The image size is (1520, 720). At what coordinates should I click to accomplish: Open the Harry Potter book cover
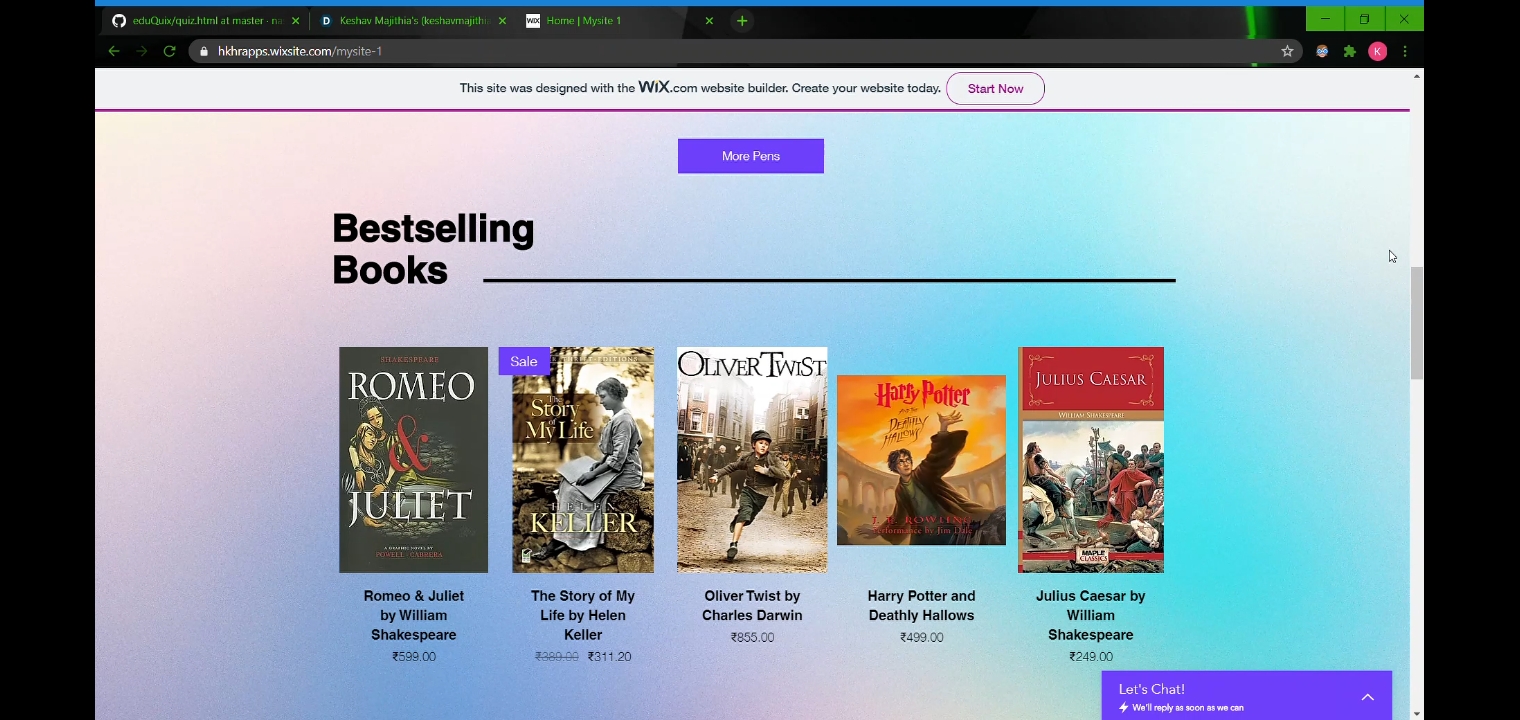[921, 460]
